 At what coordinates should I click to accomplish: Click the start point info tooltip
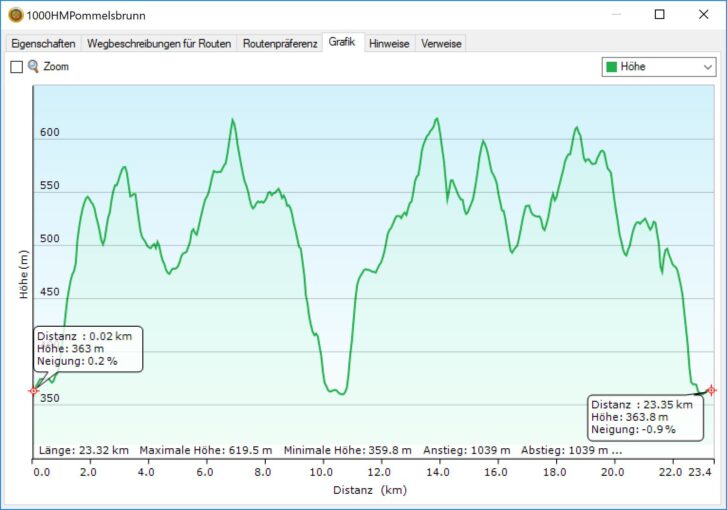pyautogui.click(x=88, y=348)
